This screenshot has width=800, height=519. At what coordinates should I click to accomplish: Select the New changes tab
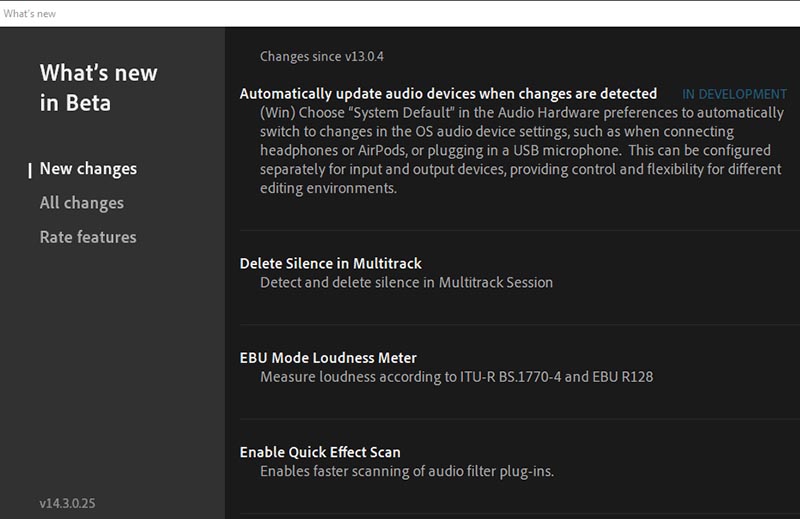click(88, 169)
